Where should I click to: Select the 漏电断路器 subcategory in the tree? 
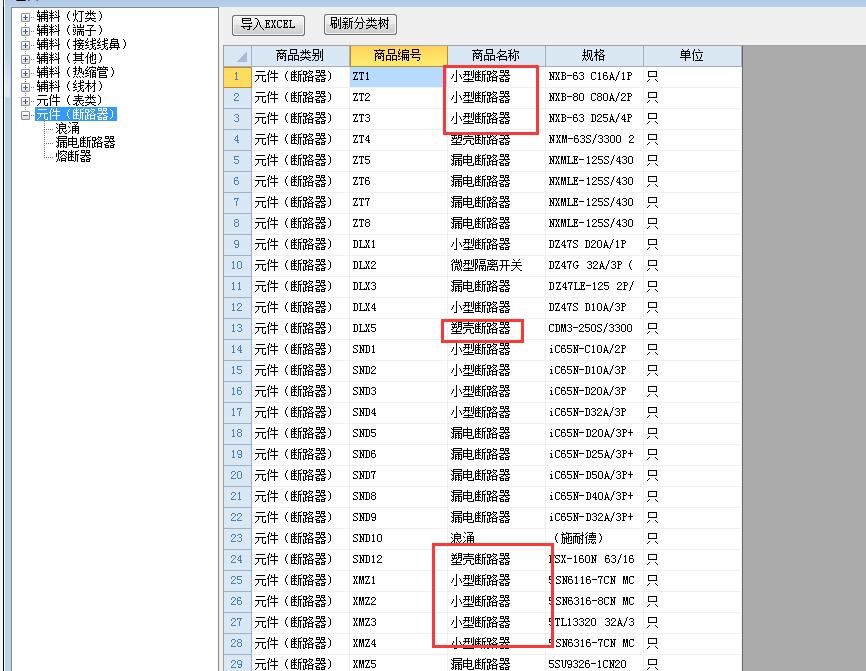85,142
